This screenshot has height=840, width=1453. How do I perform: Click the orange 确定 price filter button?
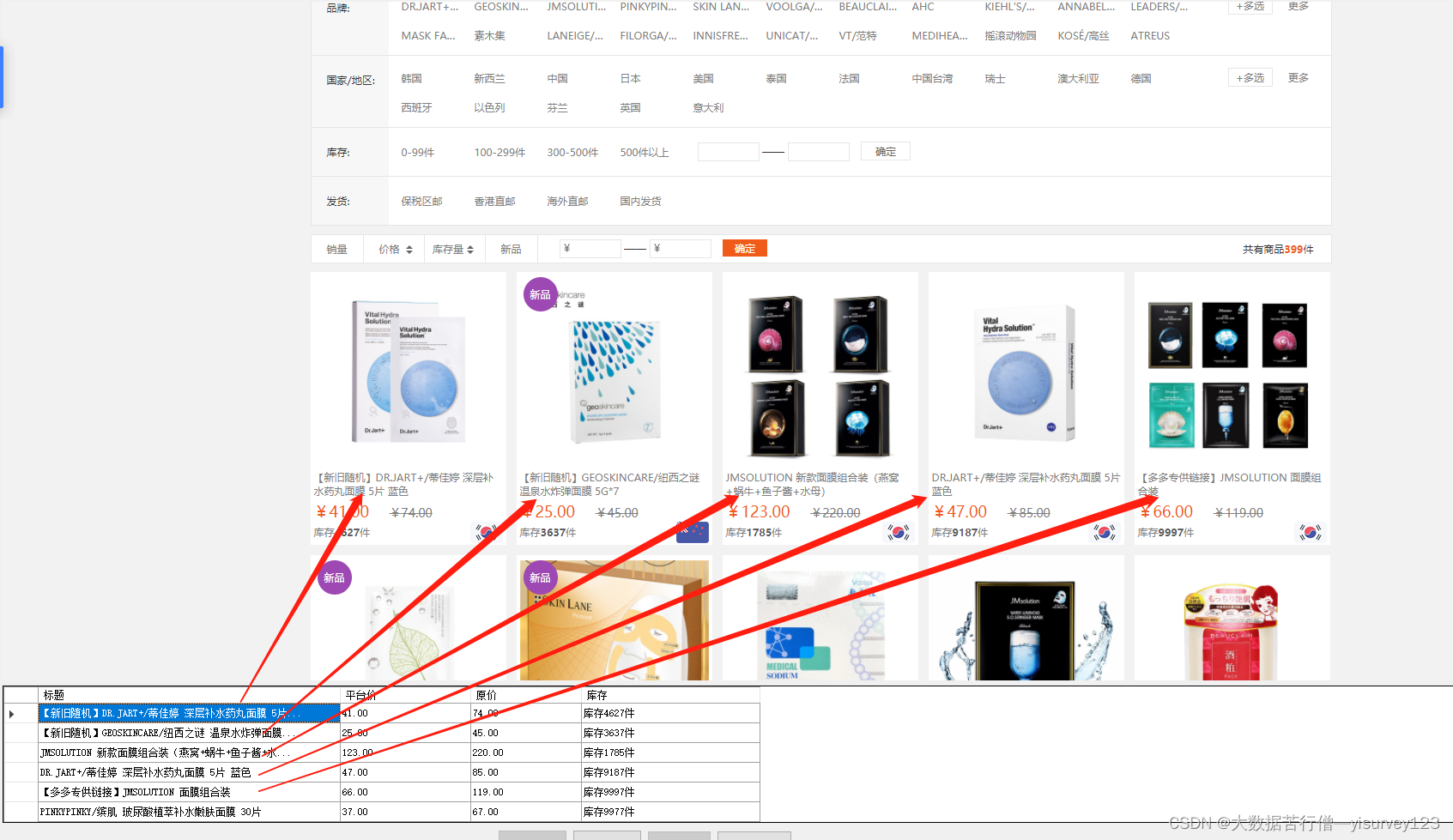coord(745,249)
